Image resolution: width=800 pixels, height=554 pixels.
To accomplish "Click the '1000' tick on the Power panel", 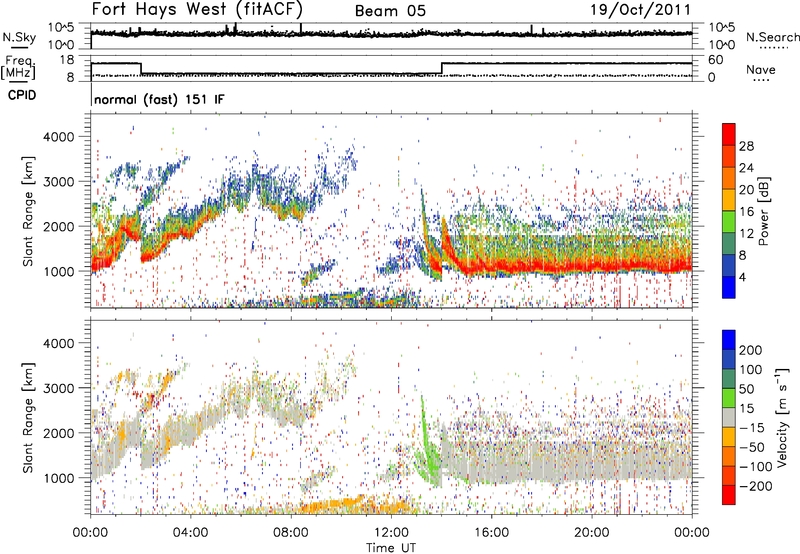I will [59, 271].
